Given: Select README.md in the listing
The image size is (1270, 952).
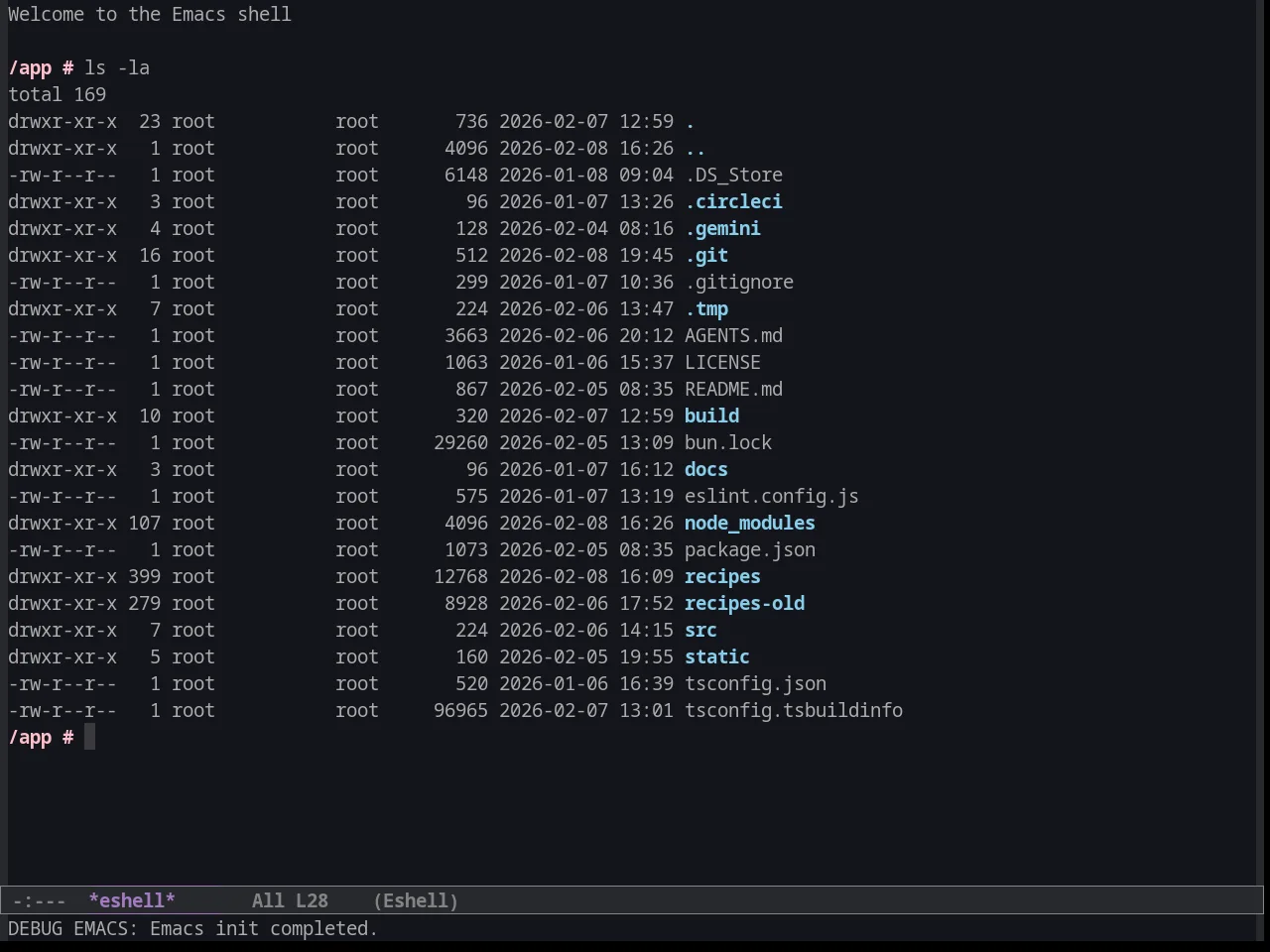Looking at the screenshot, I should pos(733,389).
